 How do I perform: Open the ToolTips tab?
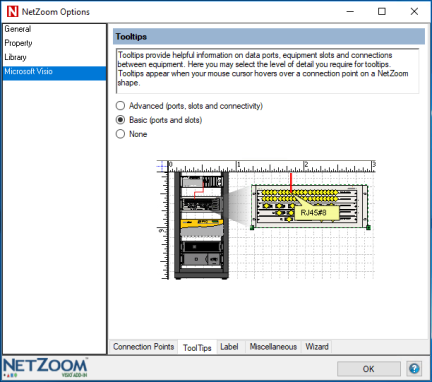pos(197,348)
